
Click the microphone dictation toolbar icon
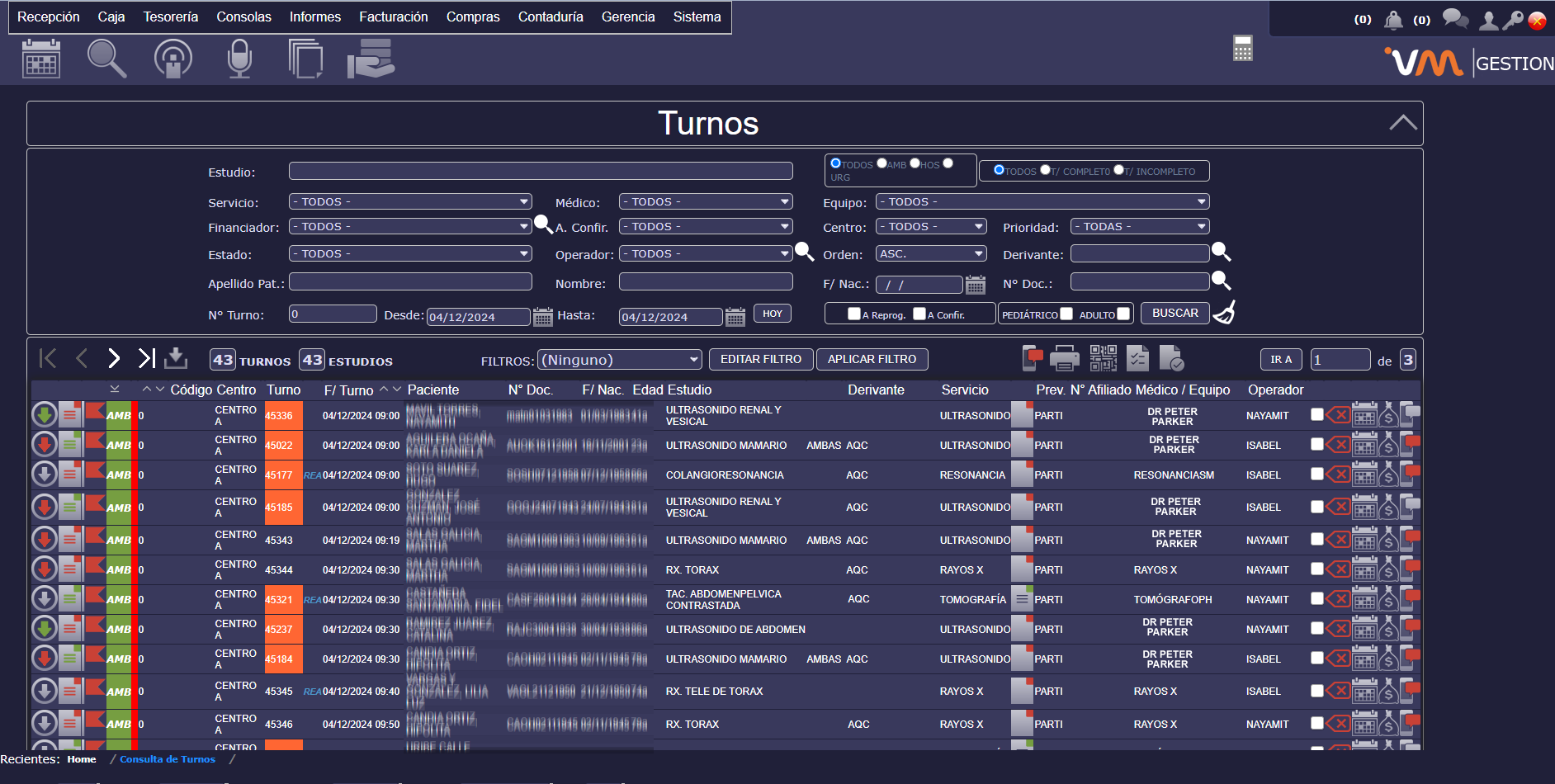pos(239,59)
